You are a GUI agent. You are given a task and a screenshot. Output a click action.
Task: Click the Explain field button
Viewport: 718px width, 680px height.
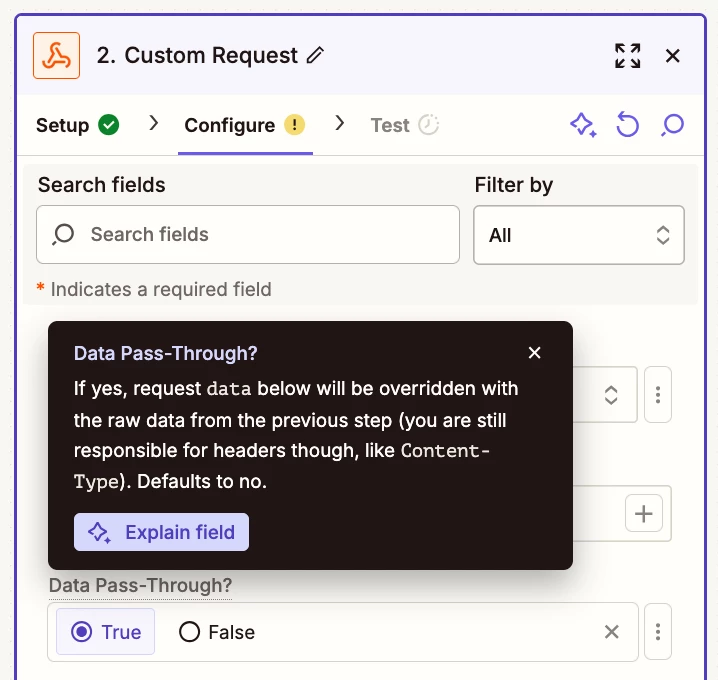[161, 532]
